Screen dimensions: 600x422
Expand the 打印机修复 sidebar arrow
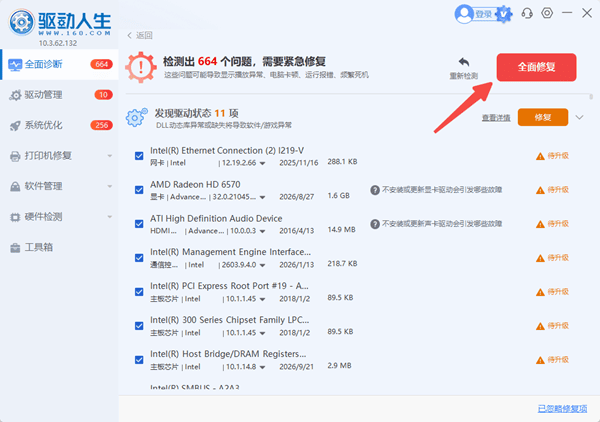[110, 156]
